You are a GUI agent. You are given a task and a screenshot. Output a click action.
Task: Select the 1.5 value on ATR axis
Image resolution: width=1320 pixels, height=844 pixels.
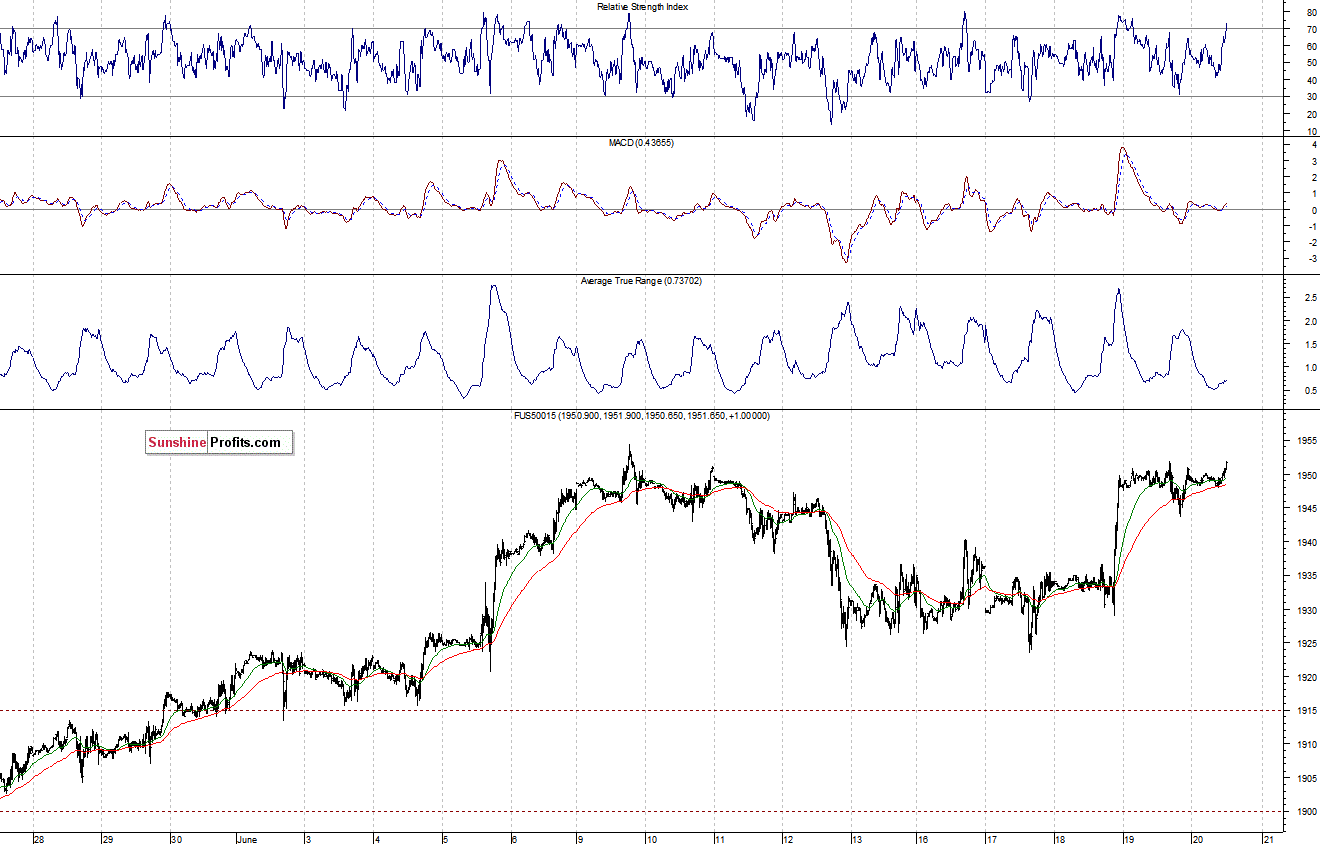[1310, 344]
